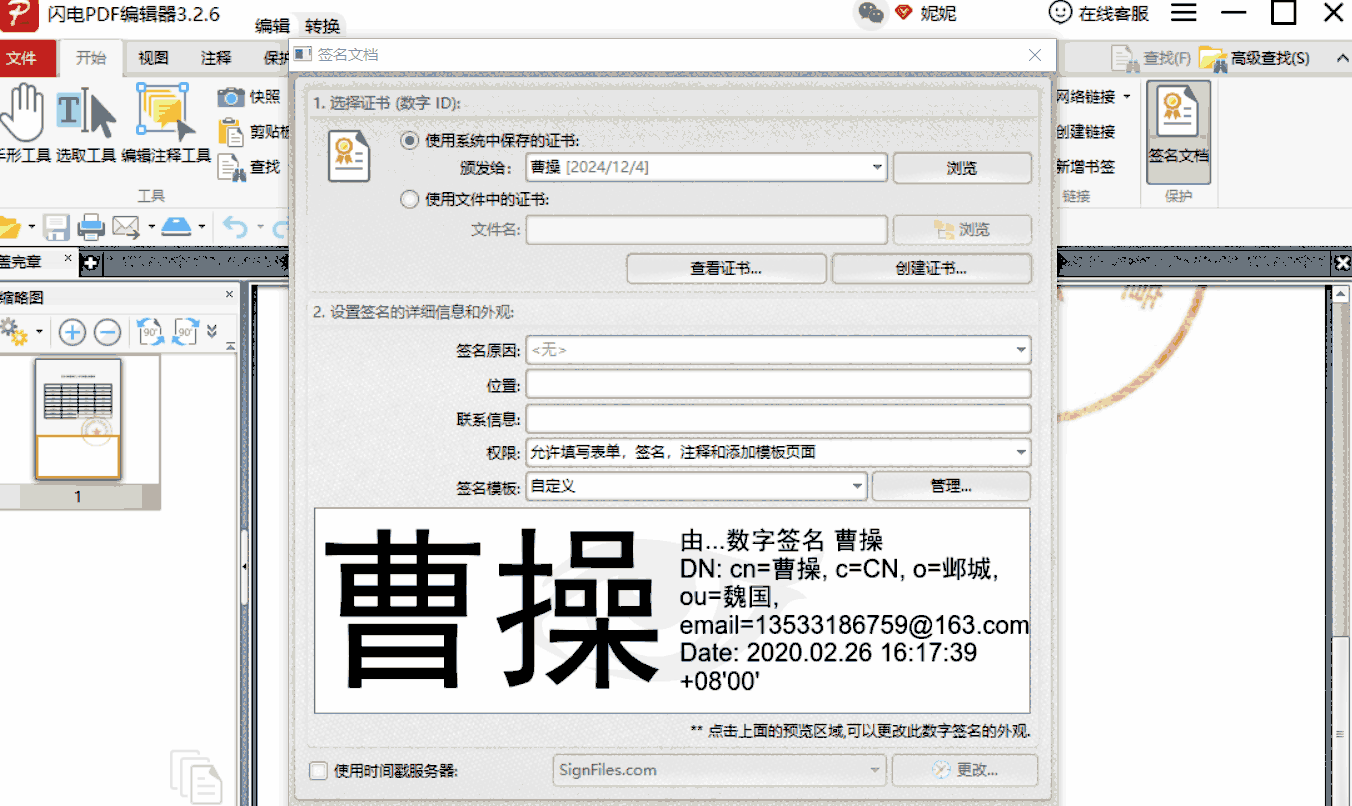Click Create Link (创建链接) in the ribbon

[x=1085, y=132]
